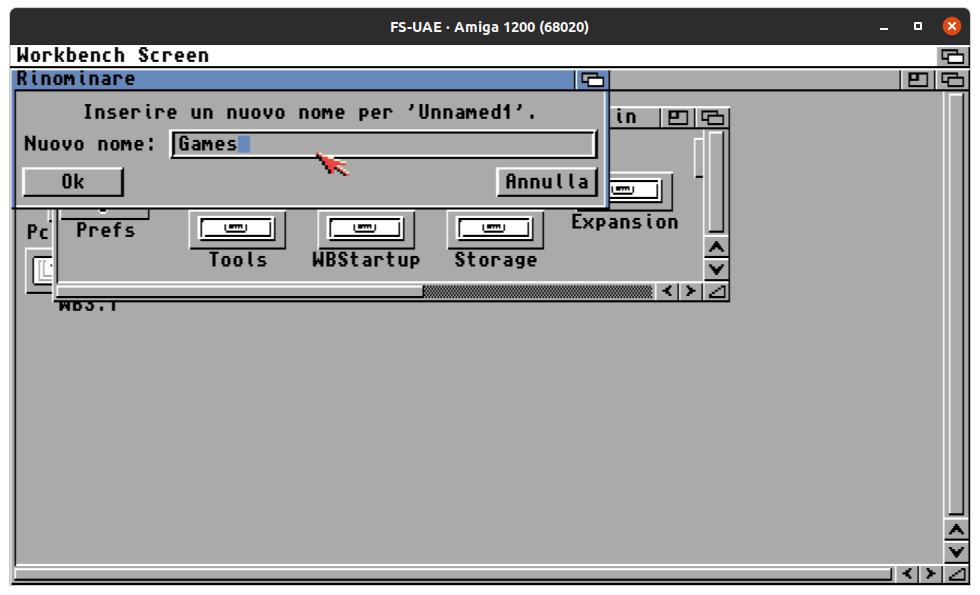Confirm rename with the Ok button
The height and width of the screenshot is (595, 980).
point(73,182)
